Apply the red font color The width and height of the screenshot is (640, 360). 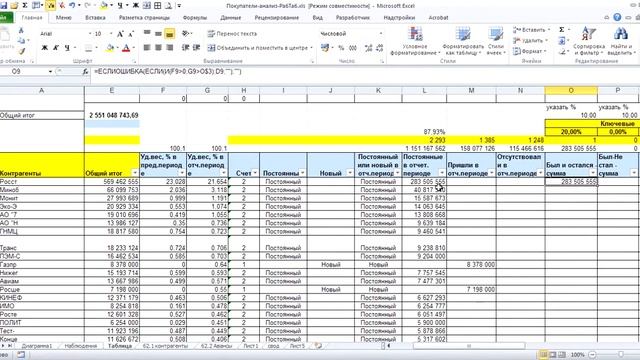pyautogui.click(x=127, y=48)
